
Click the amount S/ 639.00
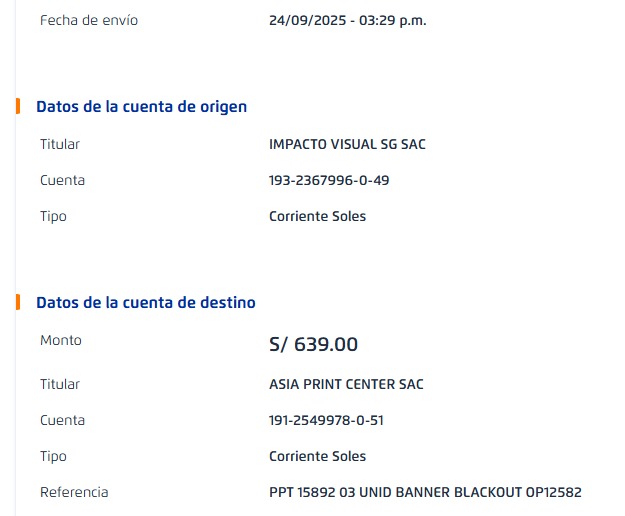[313, 345]
